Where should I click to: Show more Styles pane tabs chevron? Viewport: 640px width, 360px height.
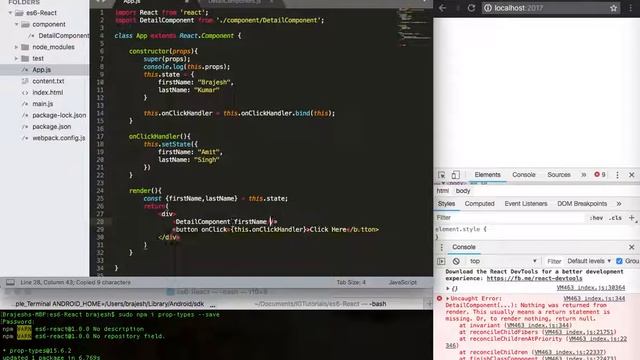coord(619,203)
